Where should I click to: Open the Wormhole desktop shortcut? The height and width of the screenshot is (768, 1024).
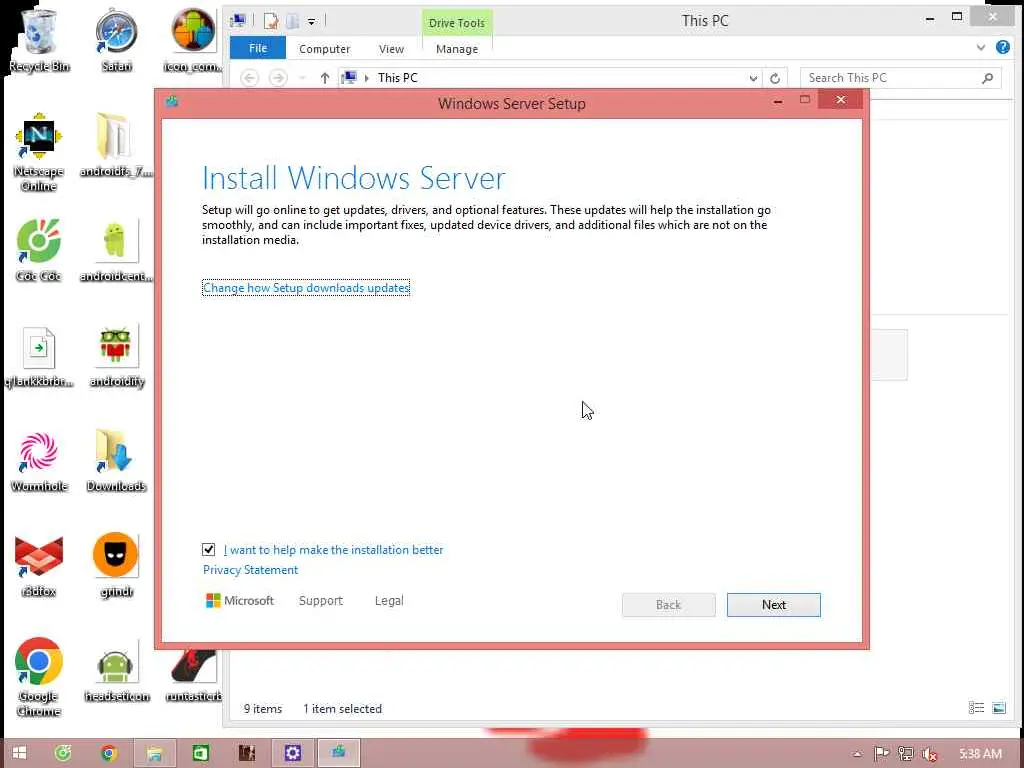39,461
